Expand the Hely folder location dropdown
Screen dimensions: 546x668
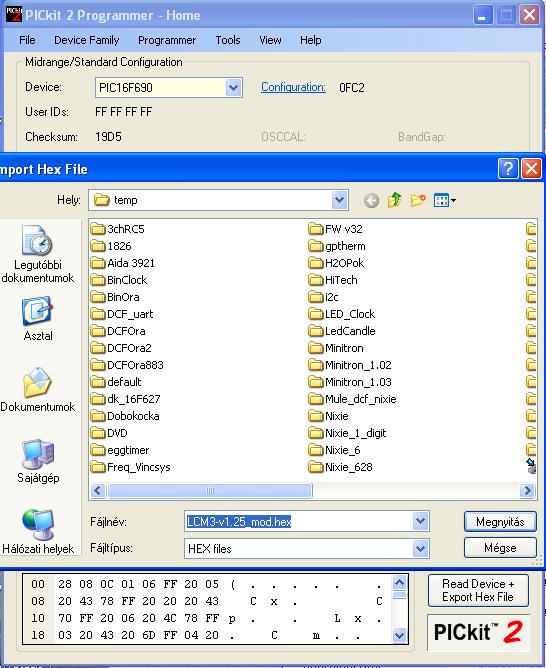tap(339, 200)
